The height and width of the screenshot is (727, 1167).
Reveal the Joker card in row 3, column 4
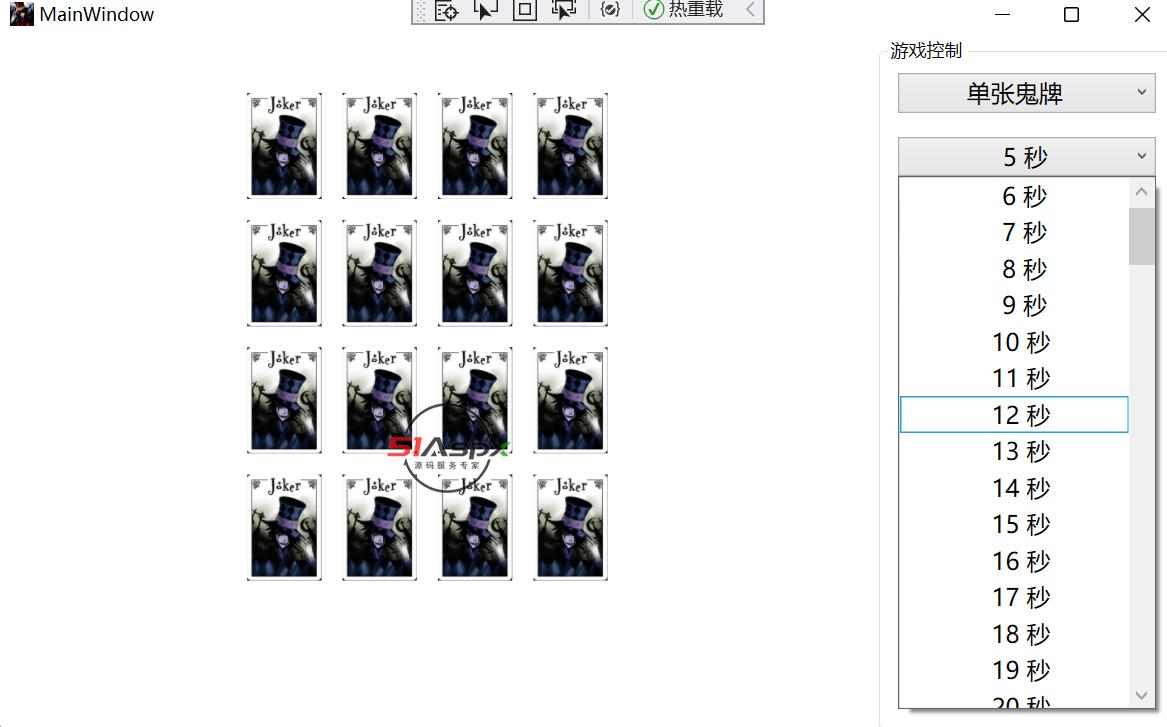click(x=570, y=400)
